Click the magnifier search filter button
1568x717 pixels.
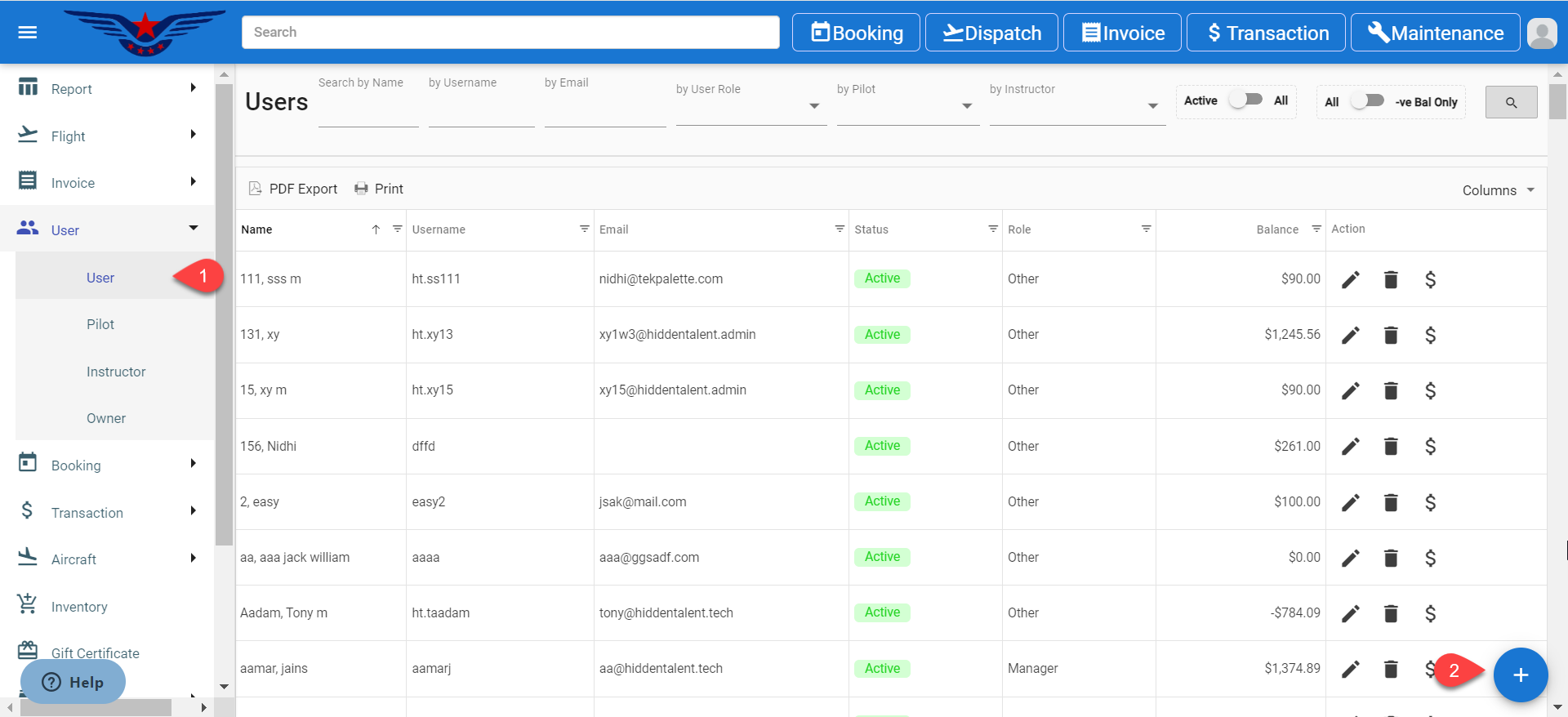click(1511, 103)
